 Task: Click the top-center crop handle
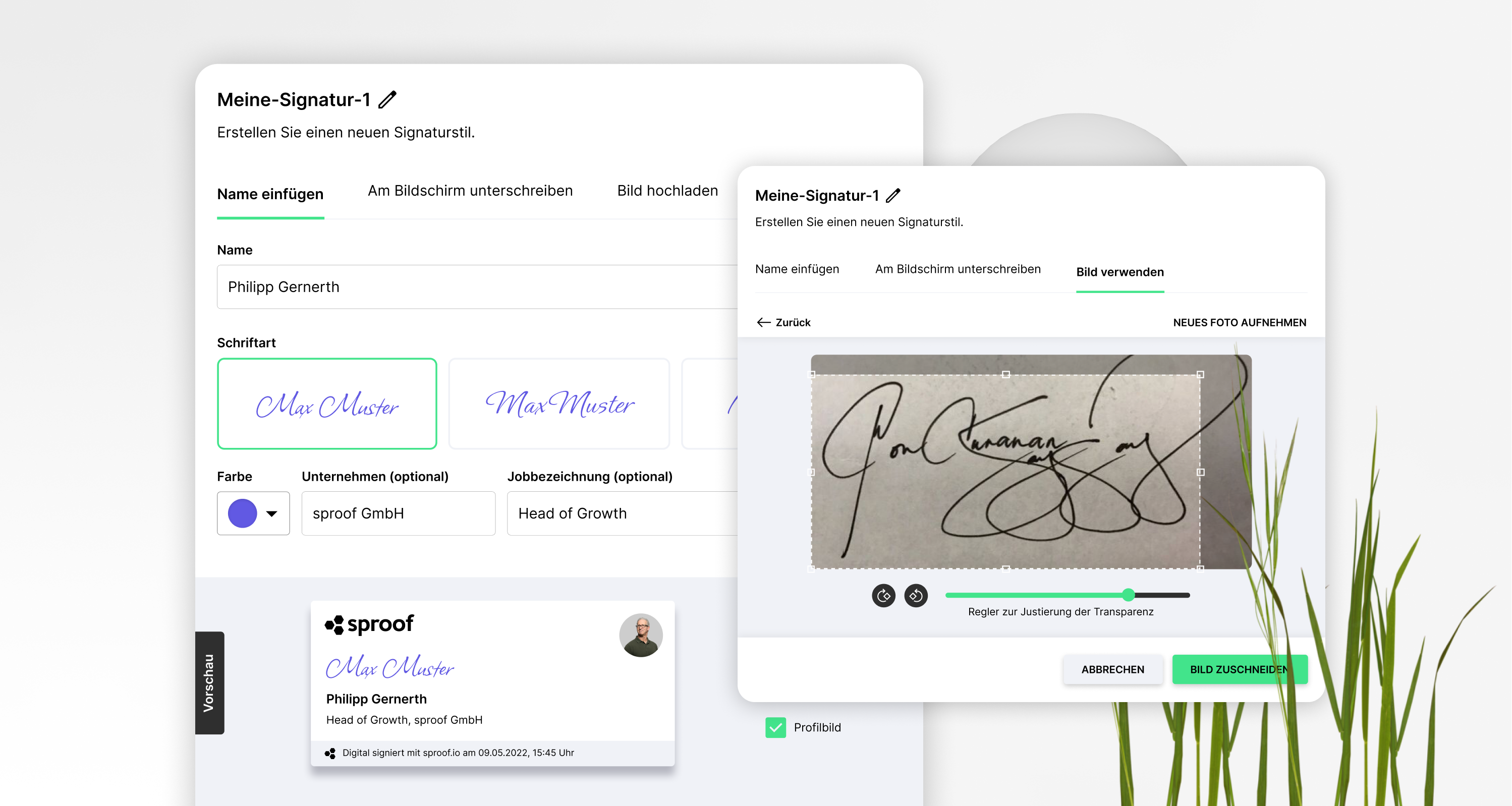tap(1005, 374)
